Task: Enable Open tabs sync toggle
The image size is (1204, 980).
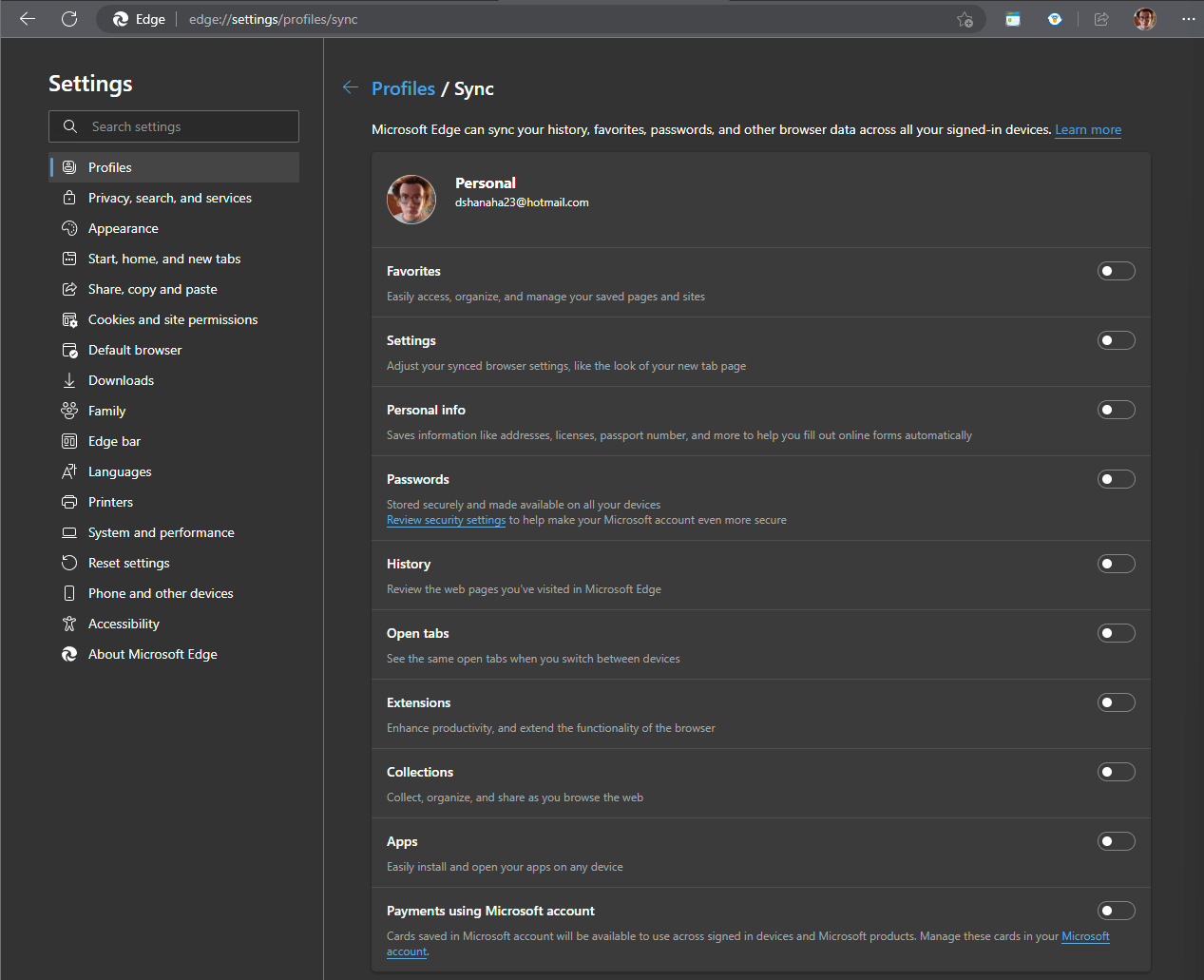Action: pos(1117,633)
